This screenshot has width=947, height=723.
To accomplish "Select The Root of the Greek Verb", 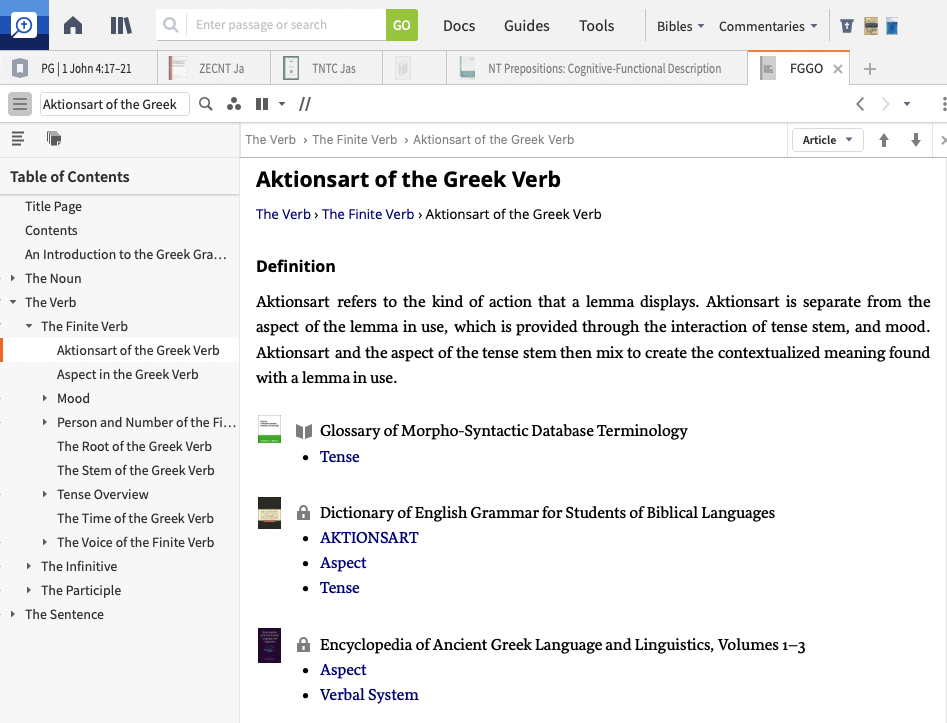I will (134, 446).
